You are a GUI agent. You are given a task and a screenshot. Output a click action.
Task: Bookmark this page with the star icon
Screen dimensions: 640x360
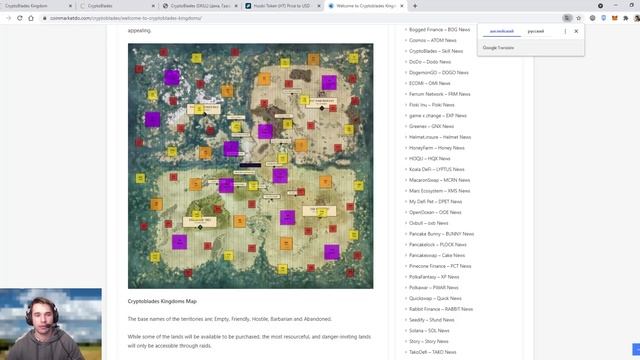578,18
